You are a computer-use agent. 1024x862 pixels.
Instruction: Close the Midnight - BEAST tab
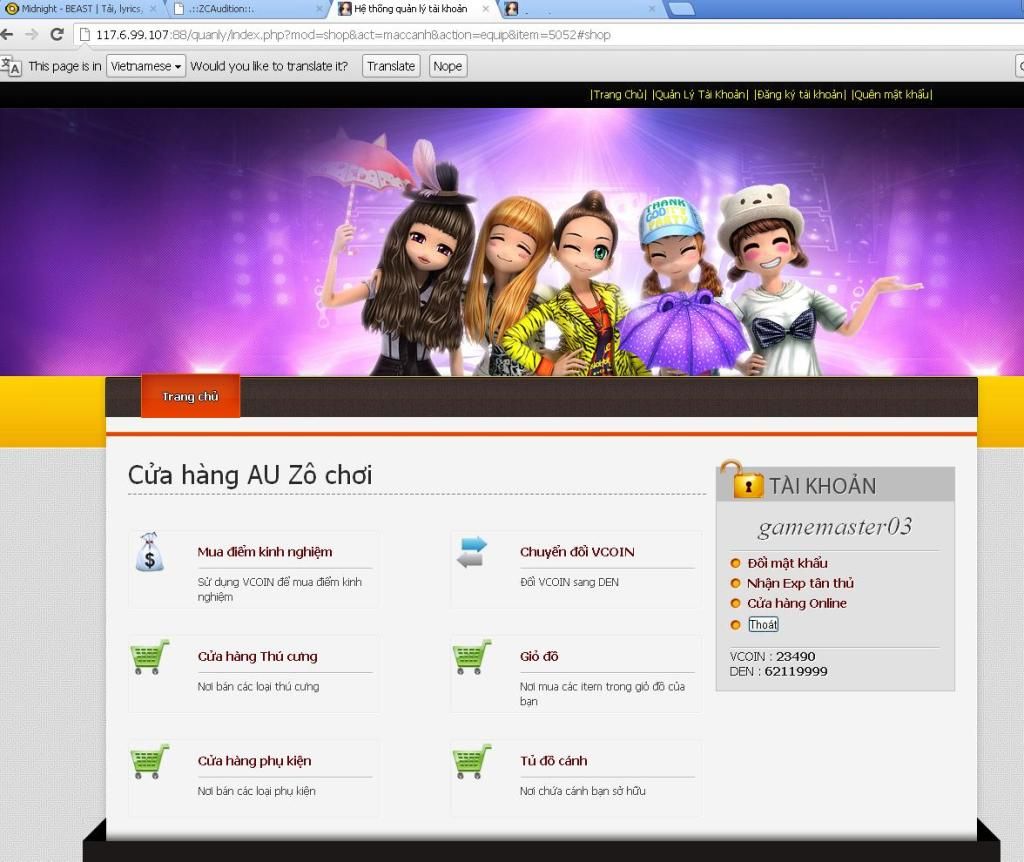(x=153, y=8)
